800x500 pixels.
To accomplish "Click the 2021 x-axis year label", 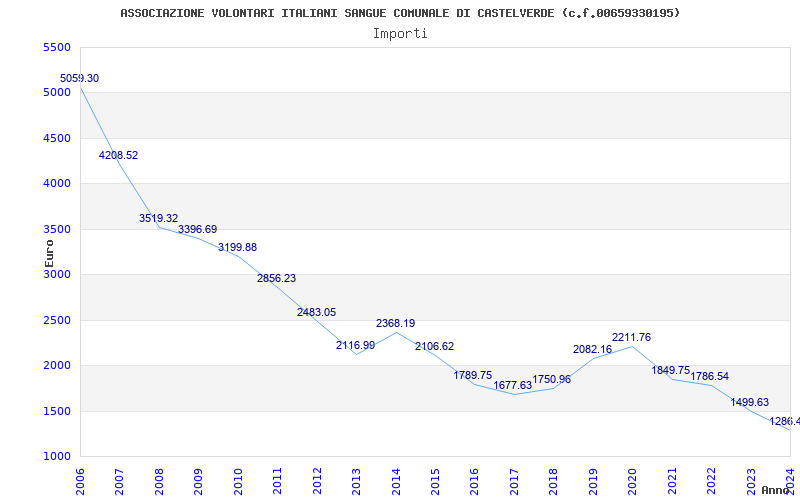I will 672,481.
